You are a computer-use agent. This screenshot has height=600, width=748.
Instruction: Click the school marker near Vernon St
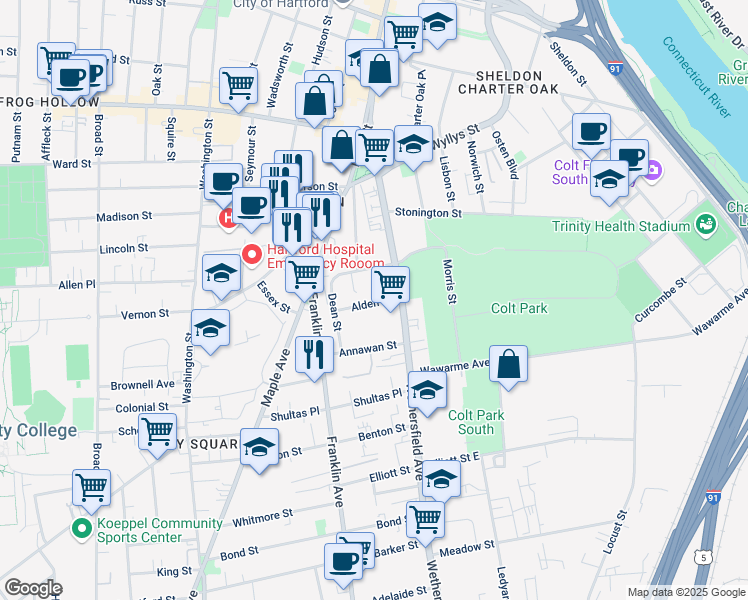210,331
